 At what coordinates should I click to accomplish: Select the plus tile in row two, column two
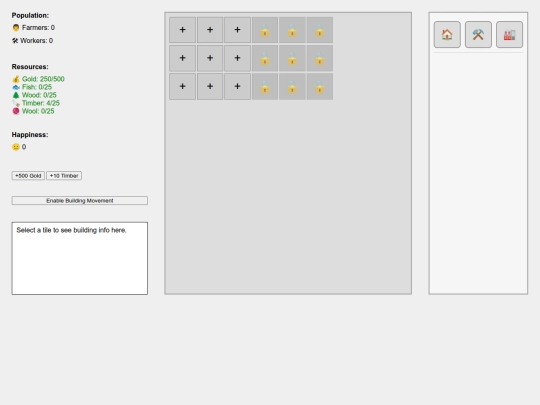pyautogui.click(x=210, y=58)
